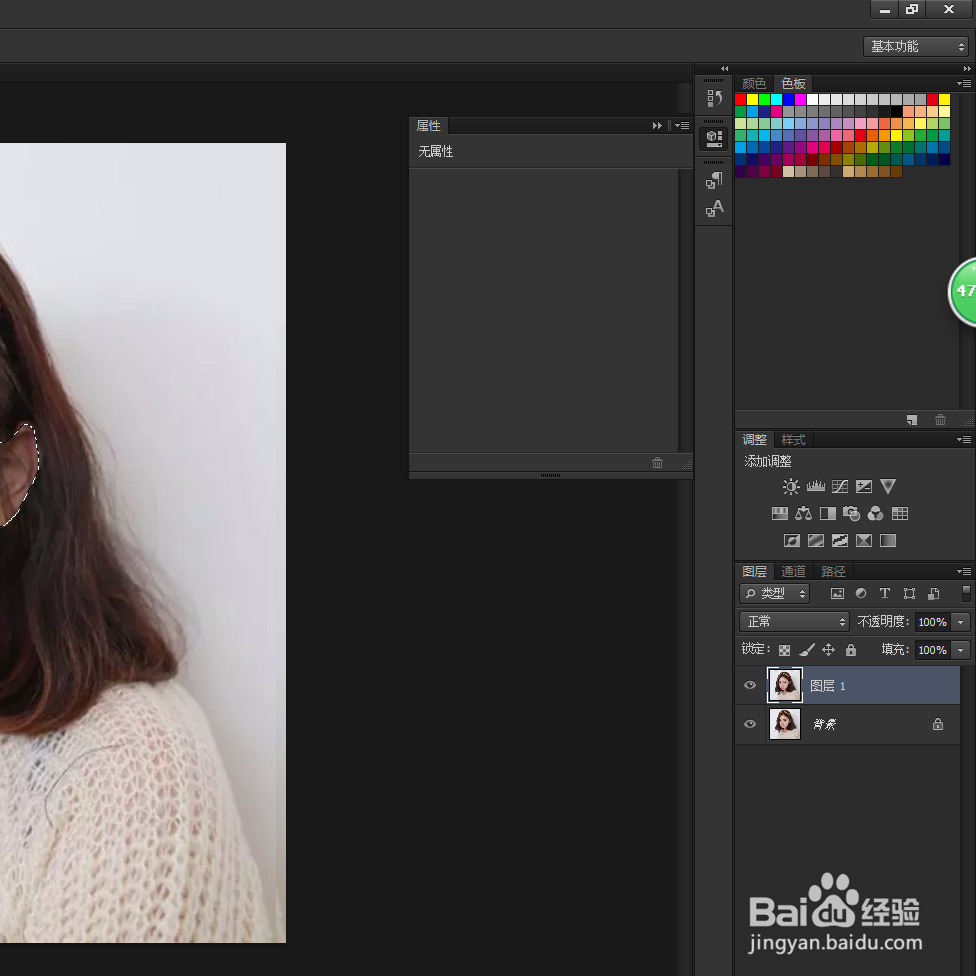Enable filter for smart objects
976x976 pixels.
(934, 594)
